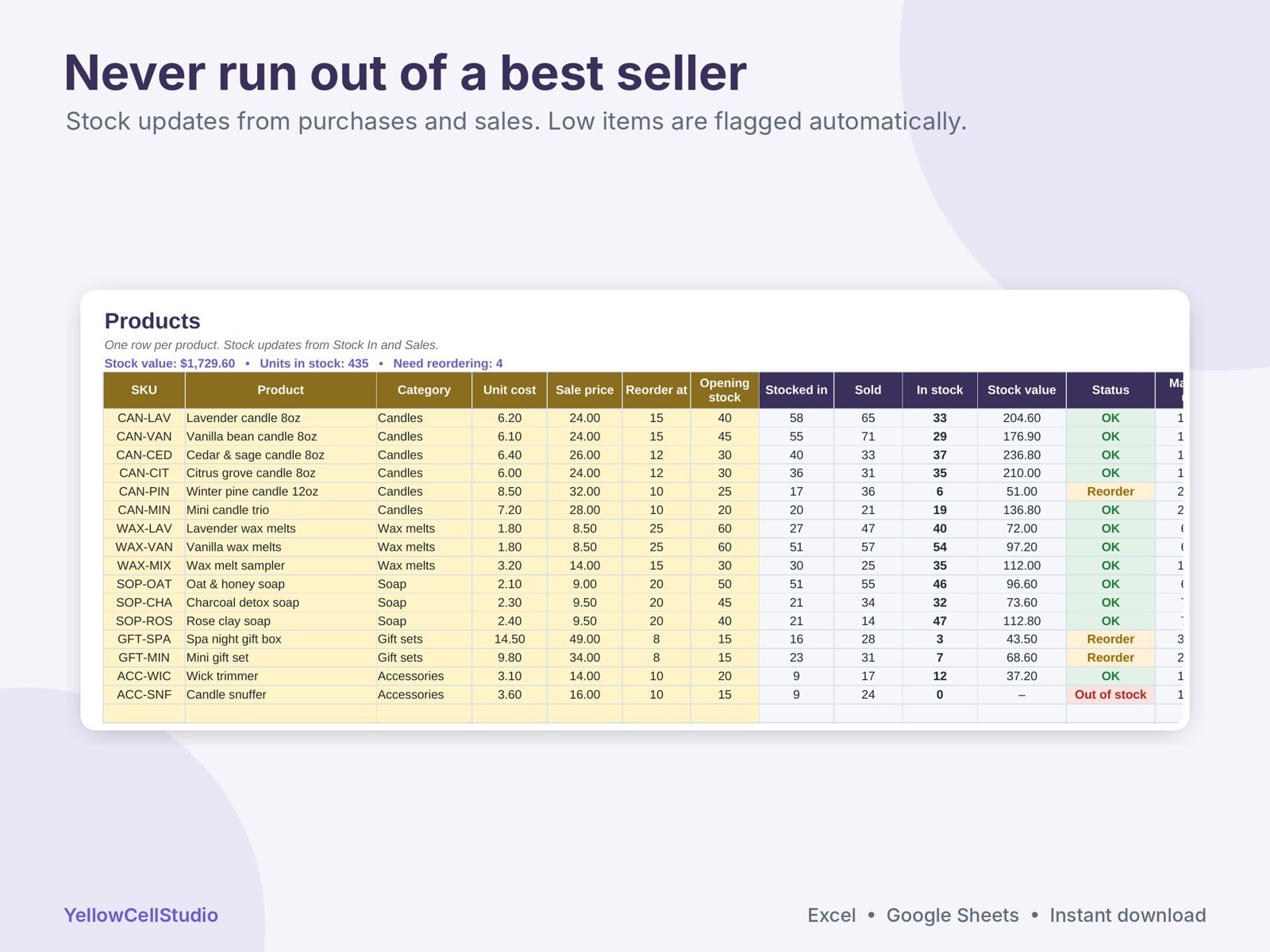Select the SOP-OAT SKU cell
Viewport: 1270px width, 952px height.
click(x=144, y=584)
